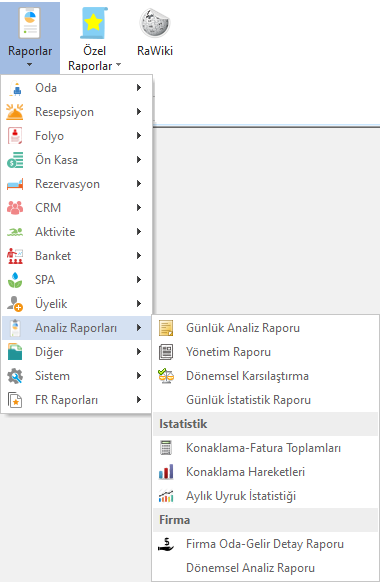Click the Konaklama-Fatura Toplamları calculator icon
380x582 pixels.
coord(166,448)
